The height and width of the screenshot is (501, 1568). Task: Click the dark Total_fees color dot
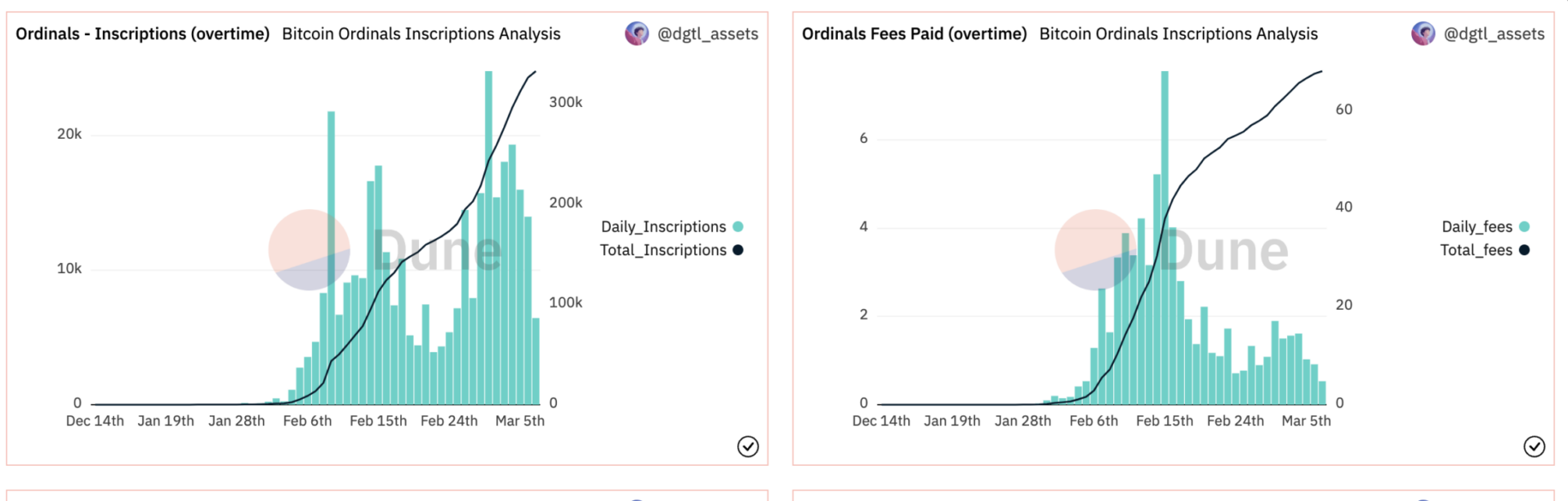click(1524, 250)
